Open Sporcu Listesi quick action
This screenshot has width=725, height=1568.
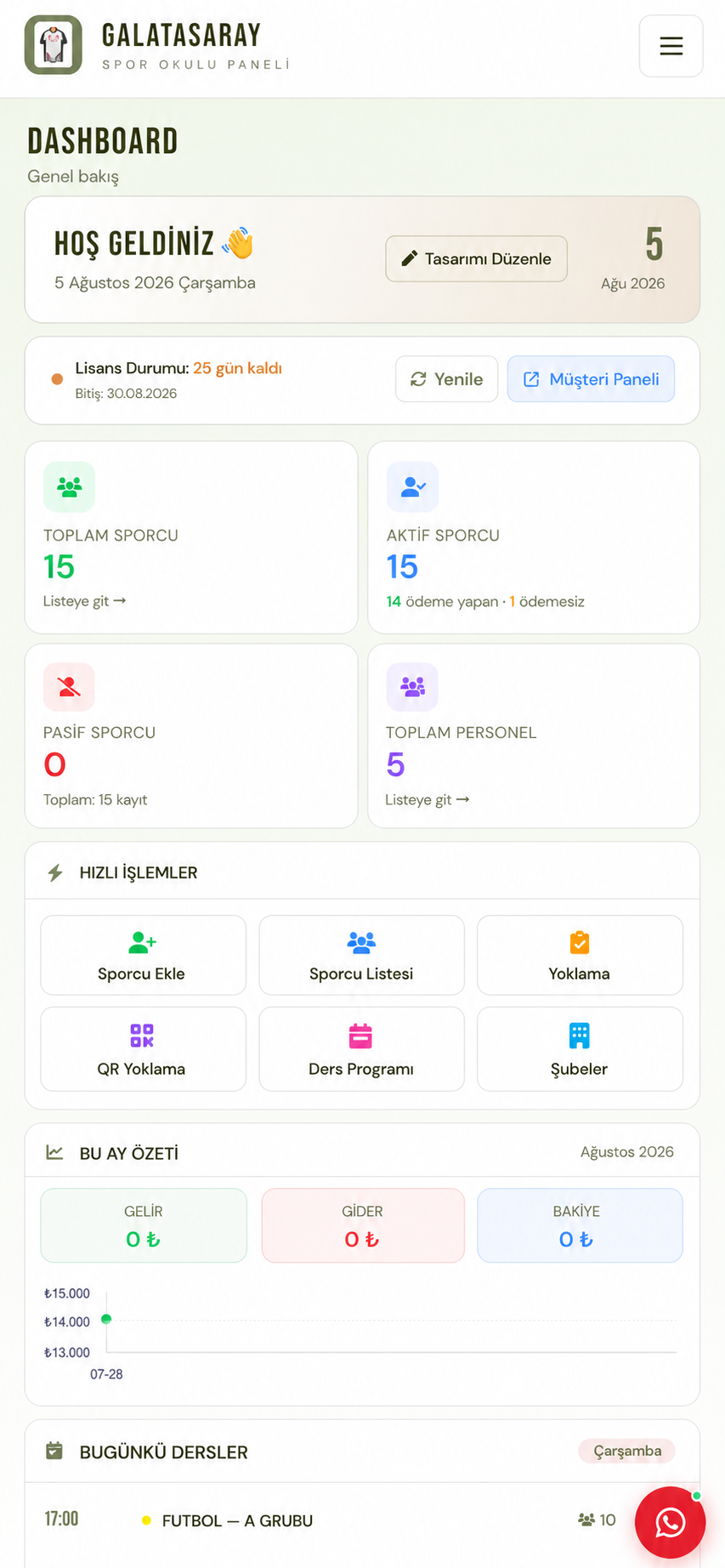361,955
